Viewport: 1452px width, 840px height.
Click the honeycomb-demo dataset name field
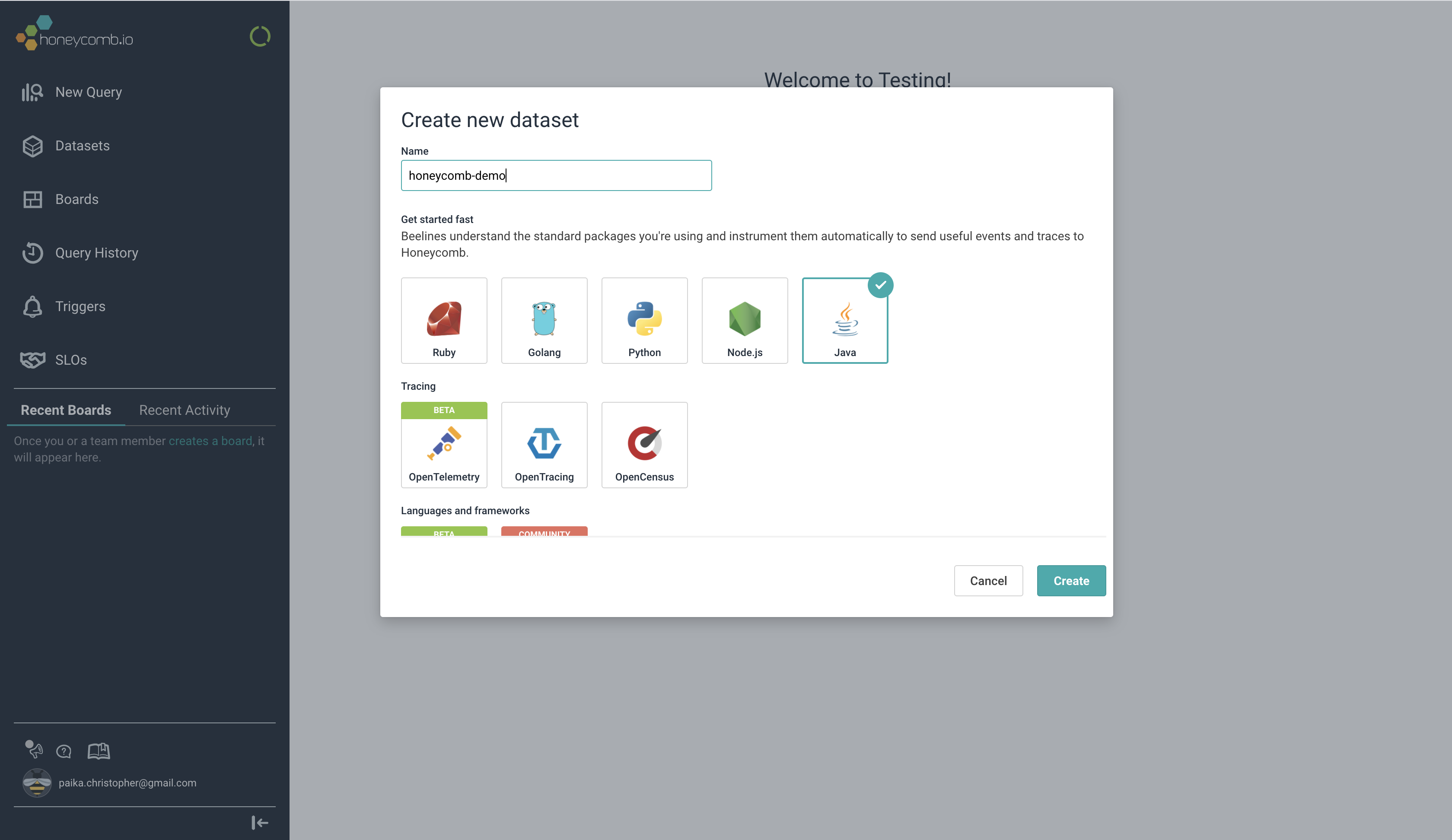coord(556,175)
